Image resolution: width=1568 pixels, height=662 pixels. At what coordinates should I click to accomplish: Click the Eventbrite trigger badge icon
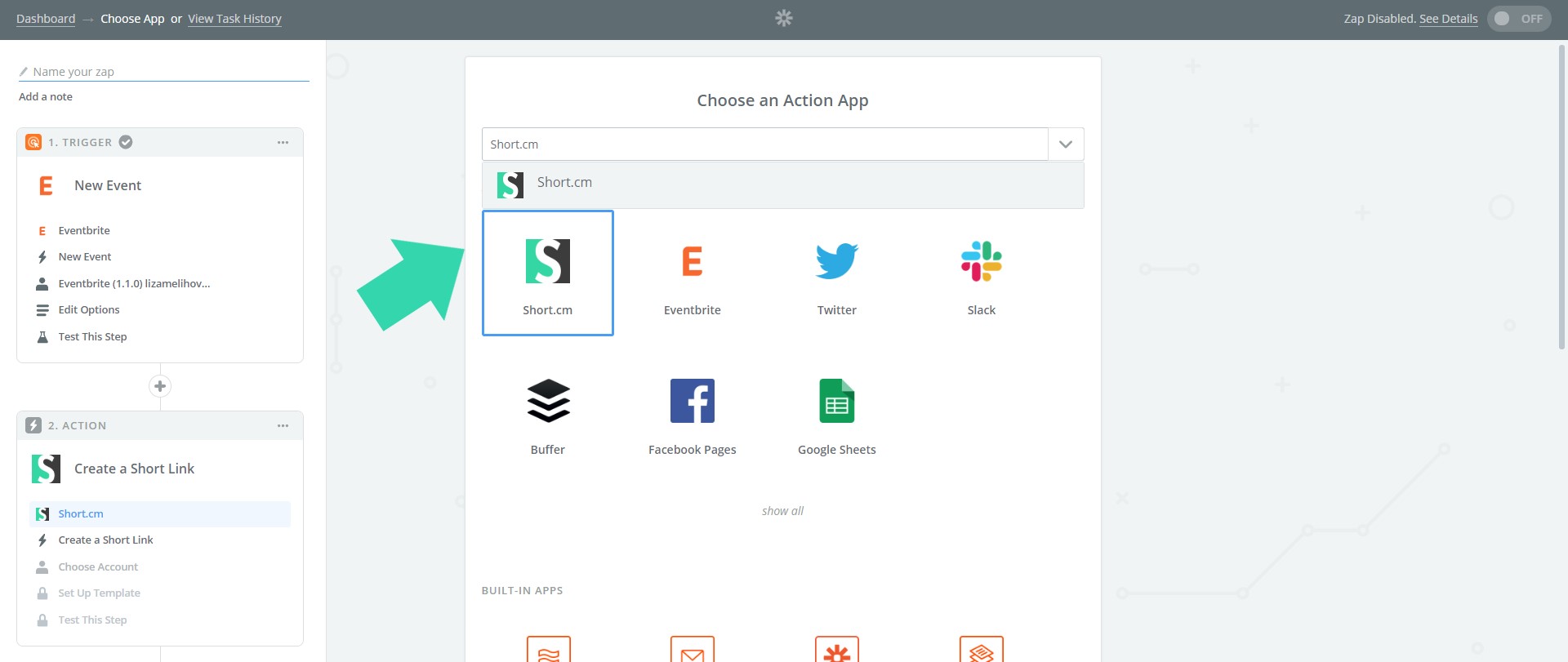[33, 142]
